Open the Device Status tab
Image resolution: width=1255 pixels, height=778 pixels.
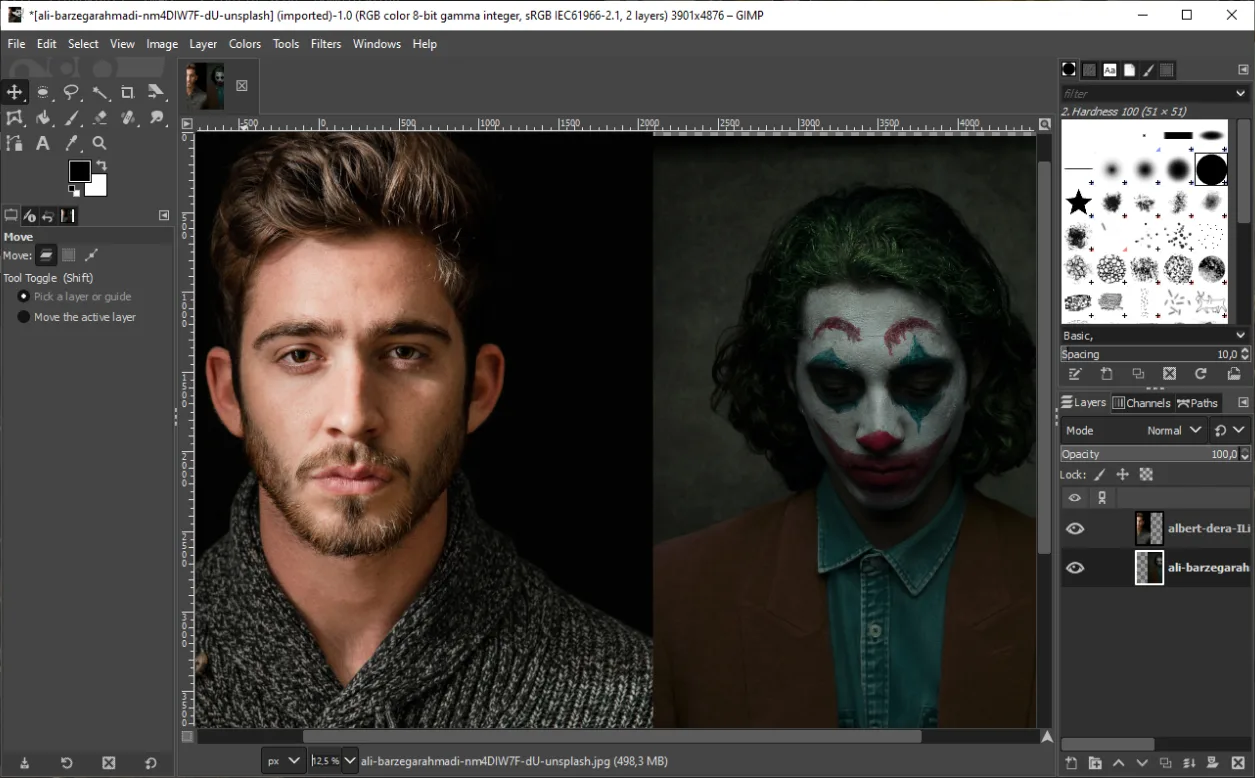[30, 216]
